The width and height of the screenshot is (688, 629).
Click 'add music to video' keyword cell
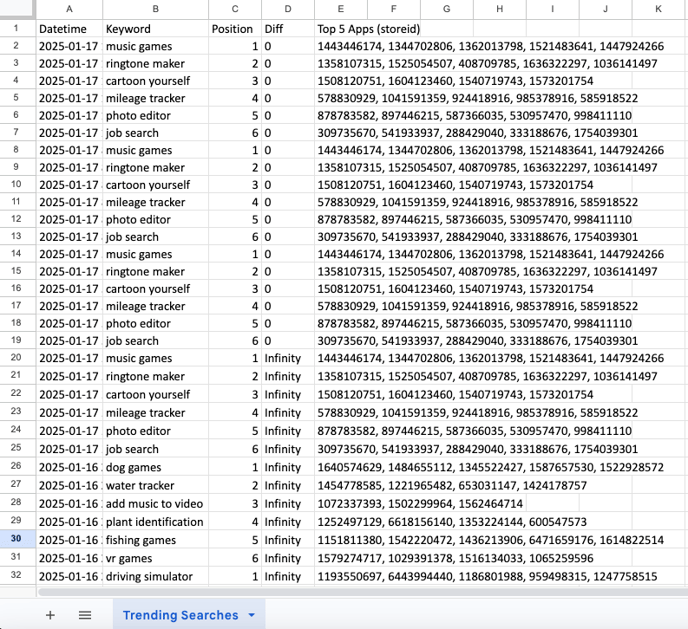(155, 504)
